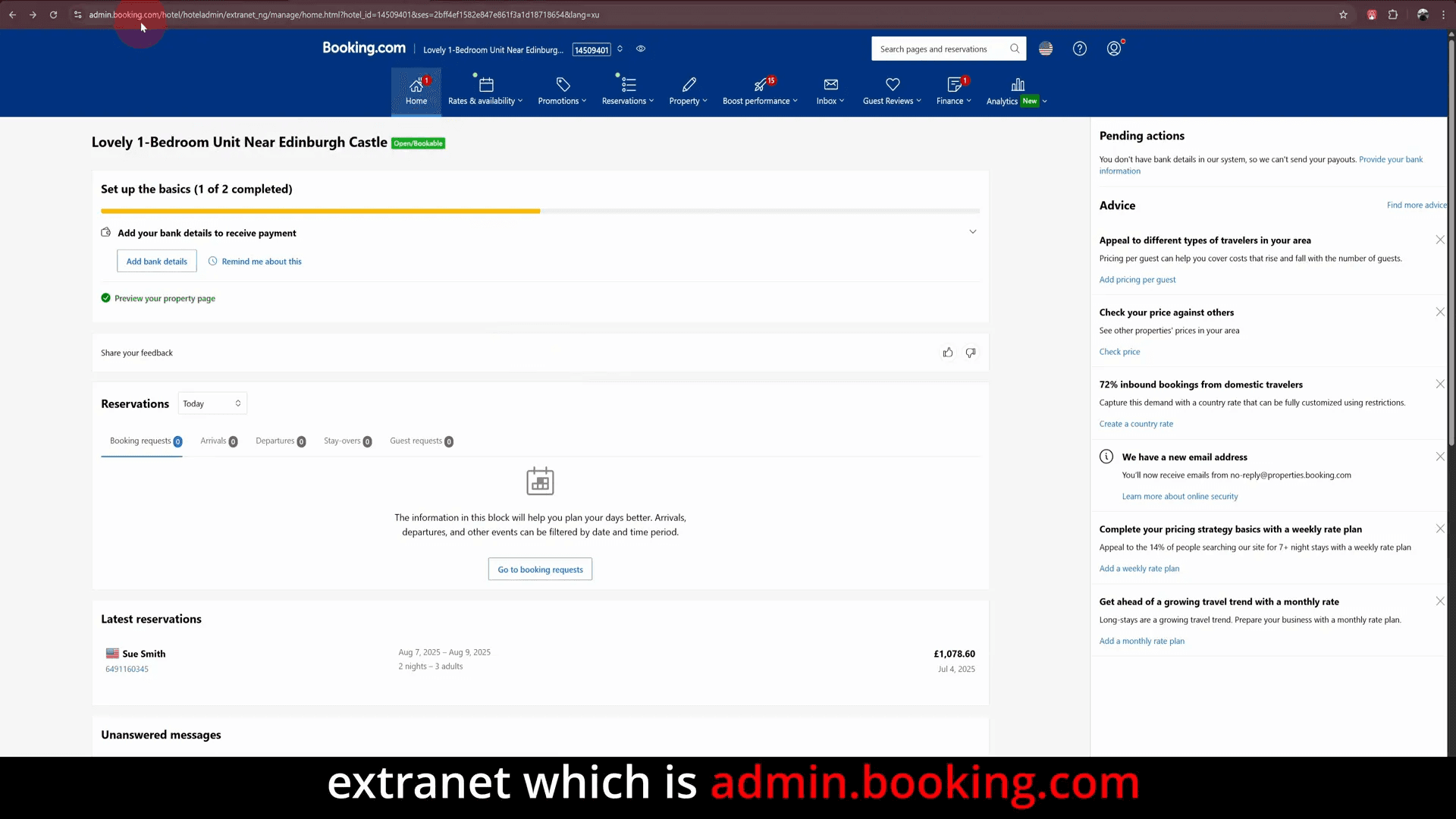Expand the Promotions dropdown menu
Image resolution: width=1456 pixels, height=819 pixels.
coord(562,101)
